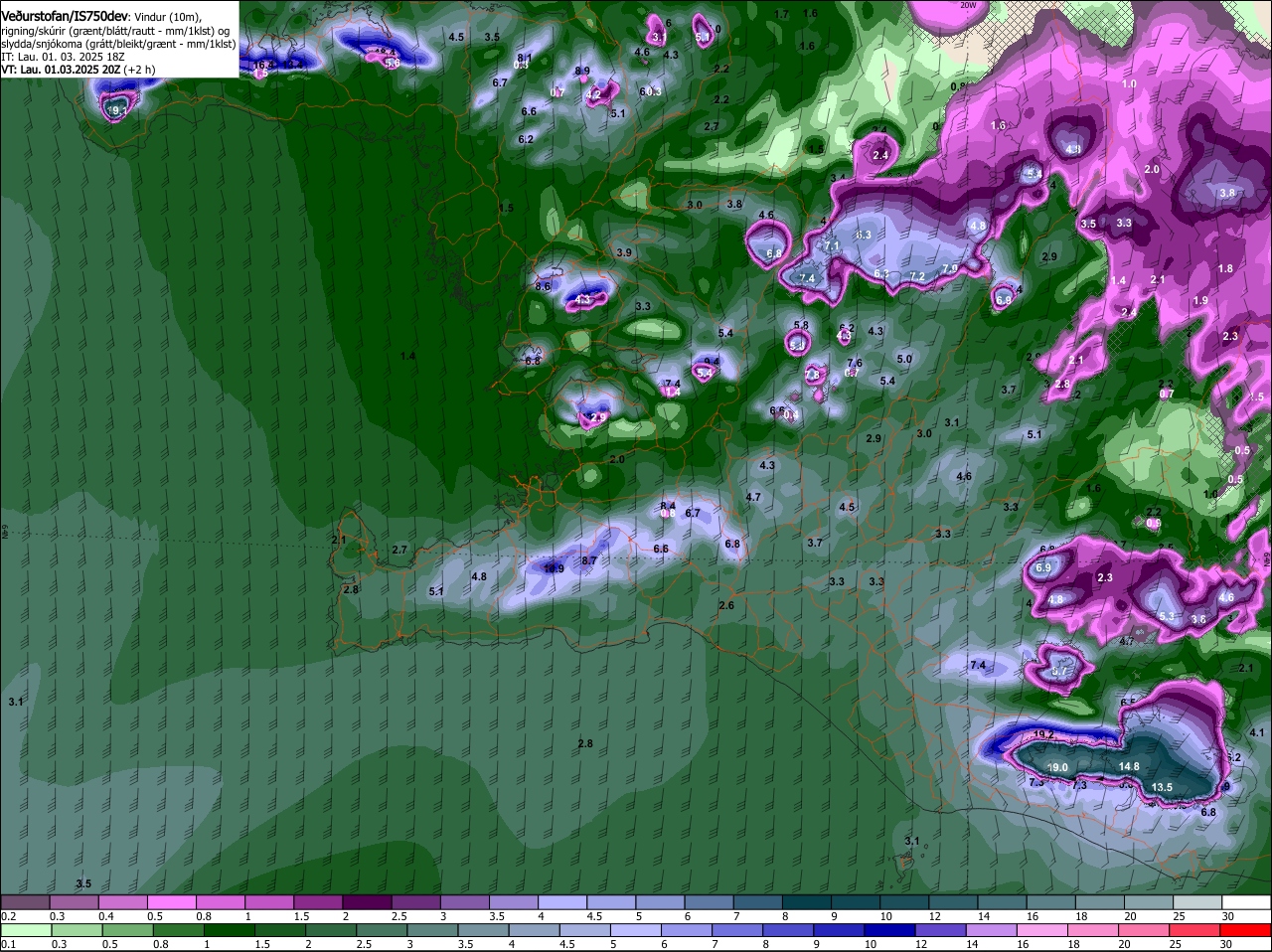Viewport: 1272px width, 952px height.
Task: Click upper legend swatch between 4 and 4.5
Action: [561, 901]
